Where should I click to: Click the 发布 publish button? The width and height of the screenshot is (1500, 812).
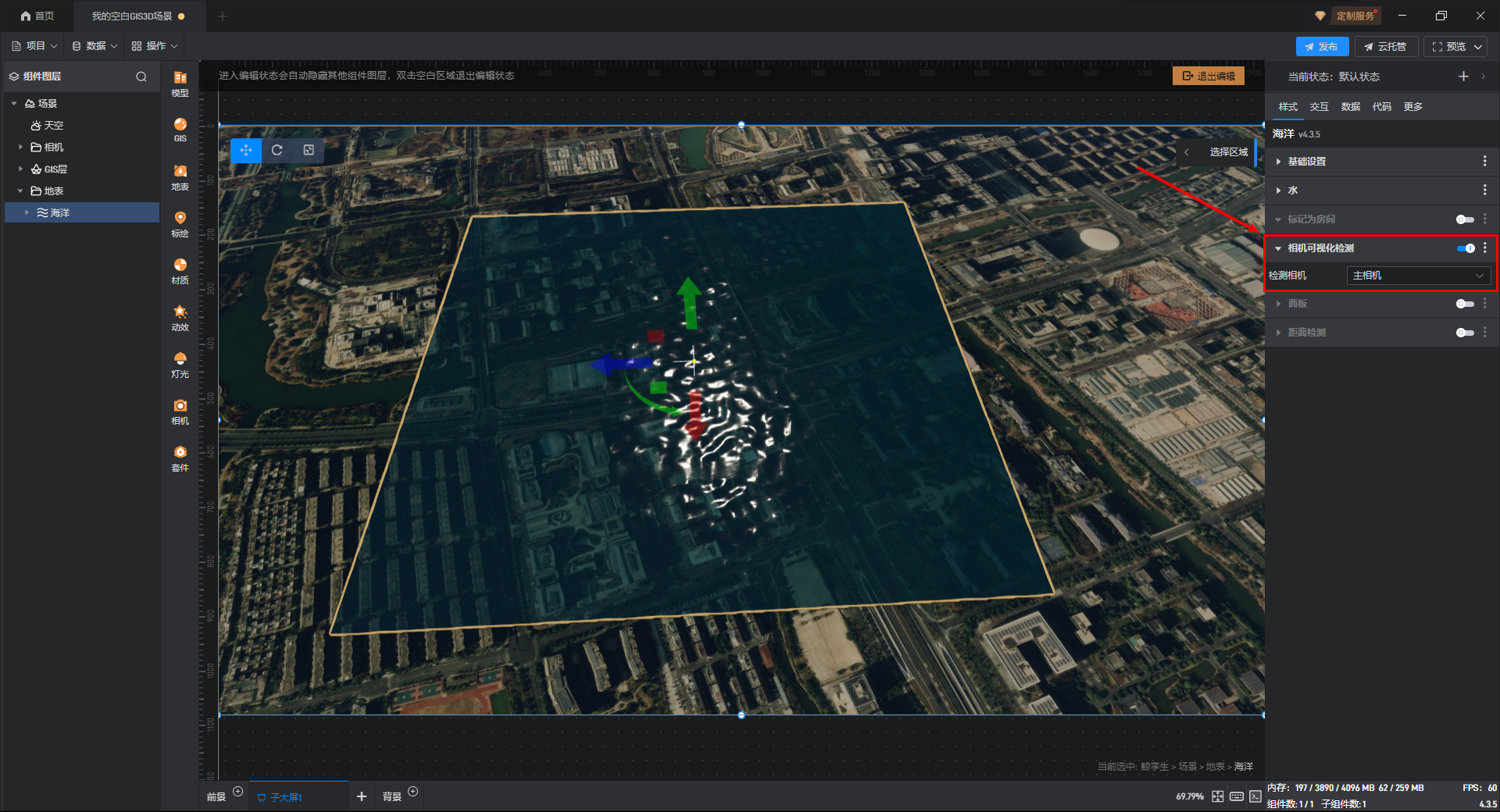(1322, 47)
